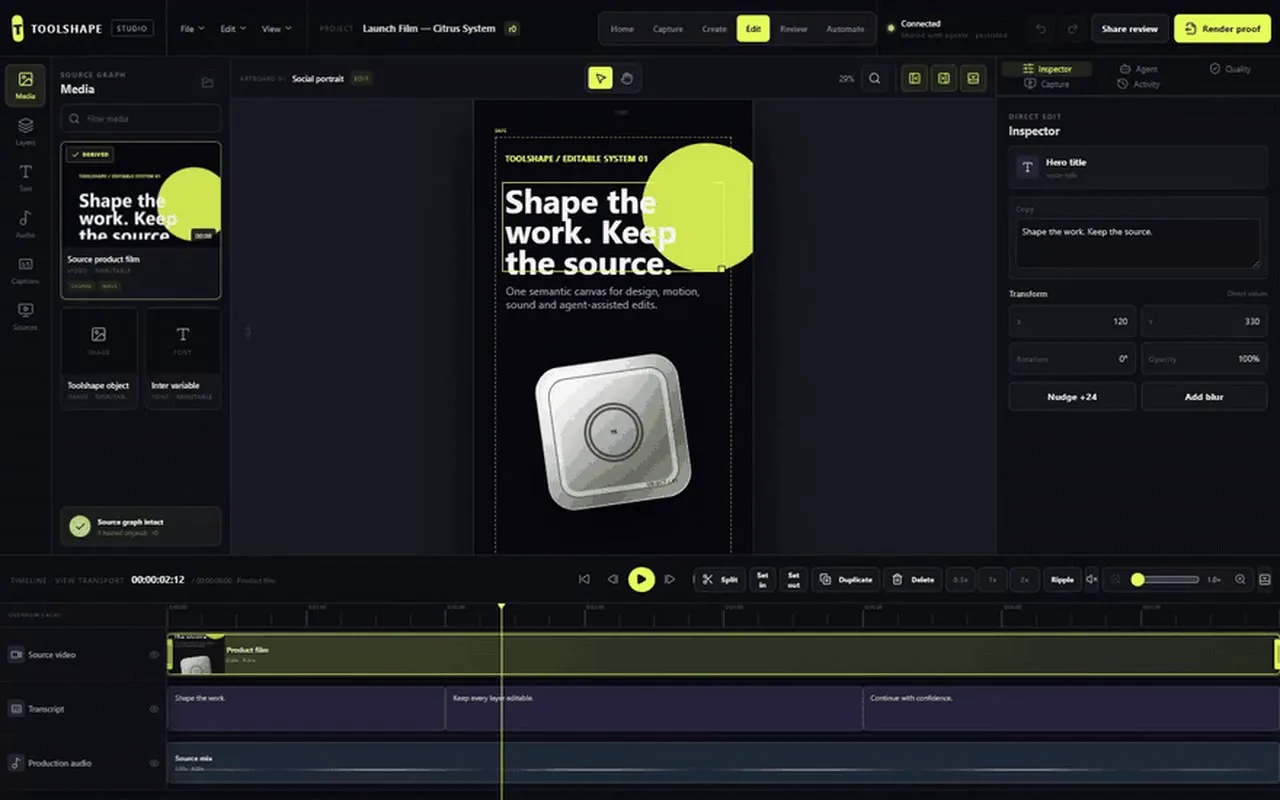Open the Sources panel in the sidebar
Image resolution: width=1280 pixels, height=800 pixels.
25,315
